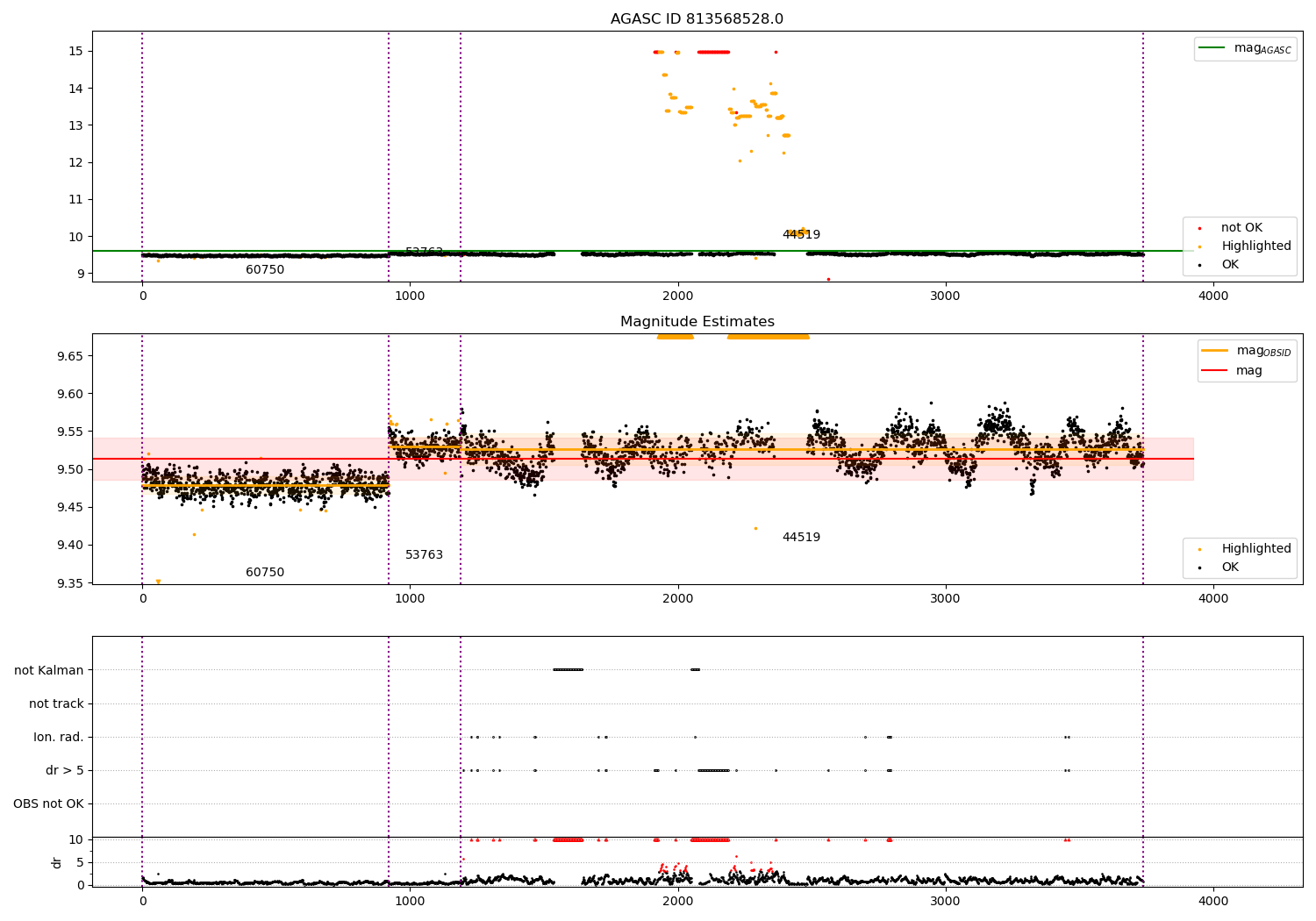Click x-axis tick '2000' under the bottom panel
The width and height of the screenshot is (1316, 921).
(x=678, y=901)
